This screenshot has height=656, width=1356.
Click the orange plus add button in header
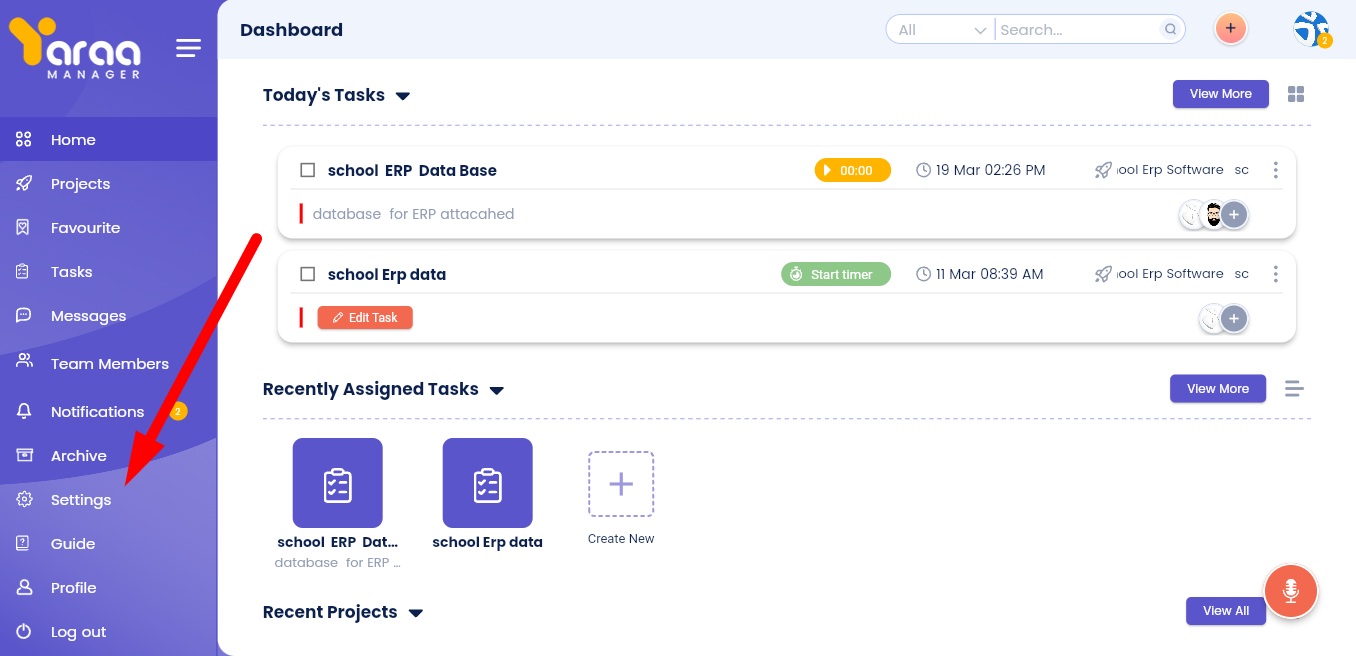pyautogui.click(x=1231, y=29)
